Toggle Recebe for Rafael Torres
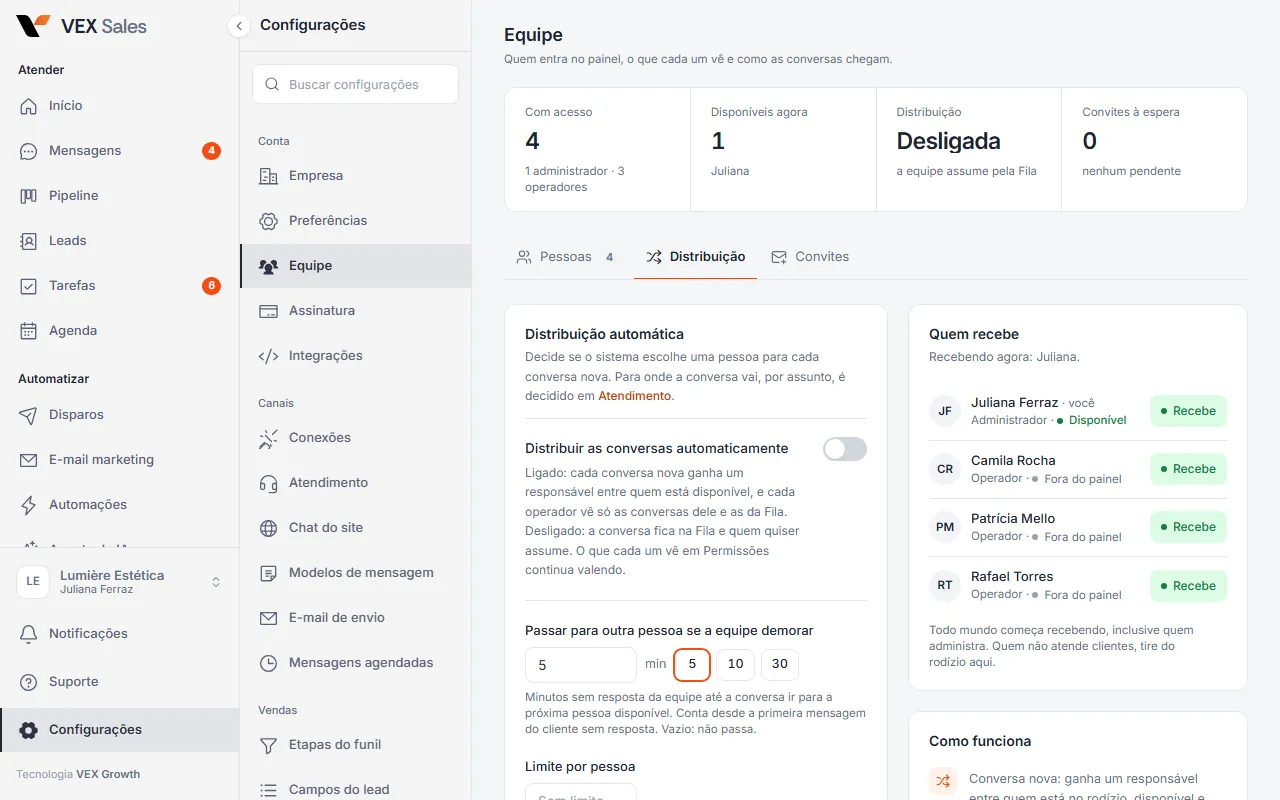Image resolution: width=1280 pixels, height=800 pixels. 1188,586
